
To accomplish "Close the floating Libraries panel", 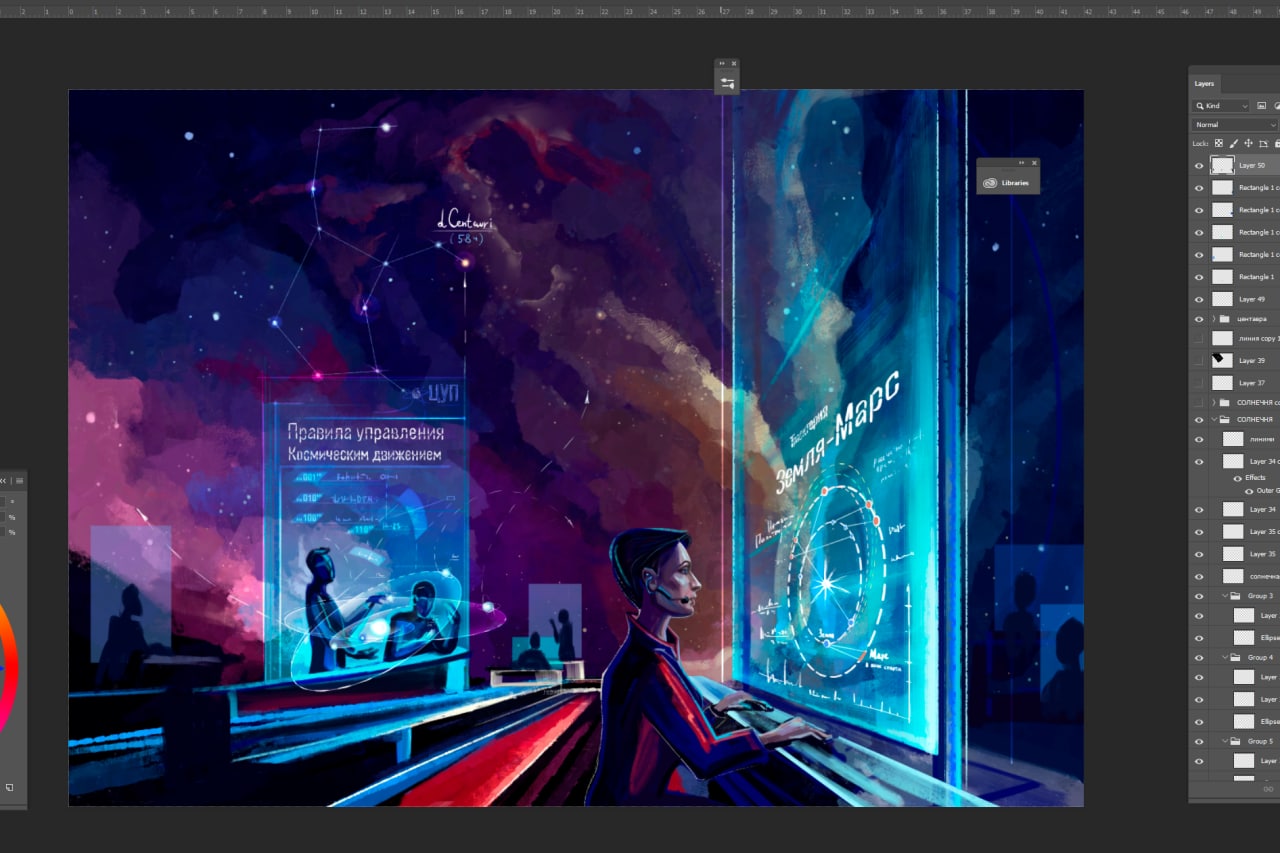I will click(x=1033, y=163).
